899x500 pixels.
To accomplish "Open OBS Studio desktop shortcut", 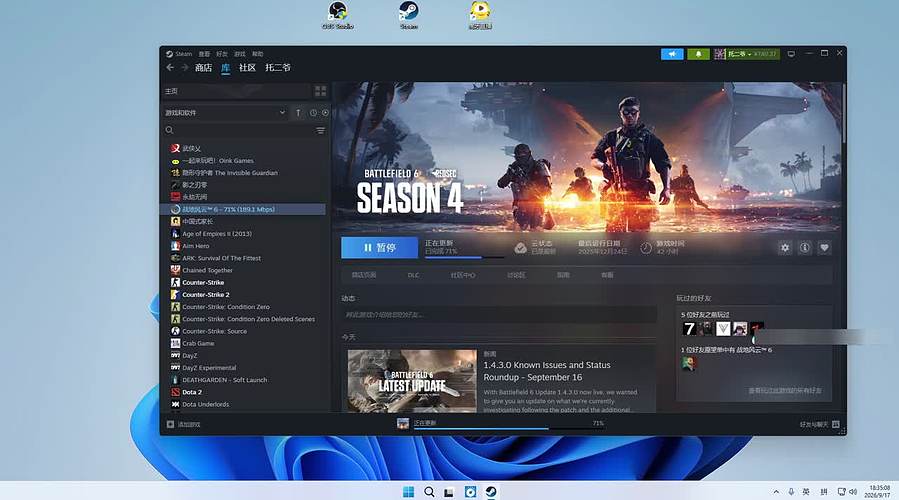I will [x=337, y=15].
